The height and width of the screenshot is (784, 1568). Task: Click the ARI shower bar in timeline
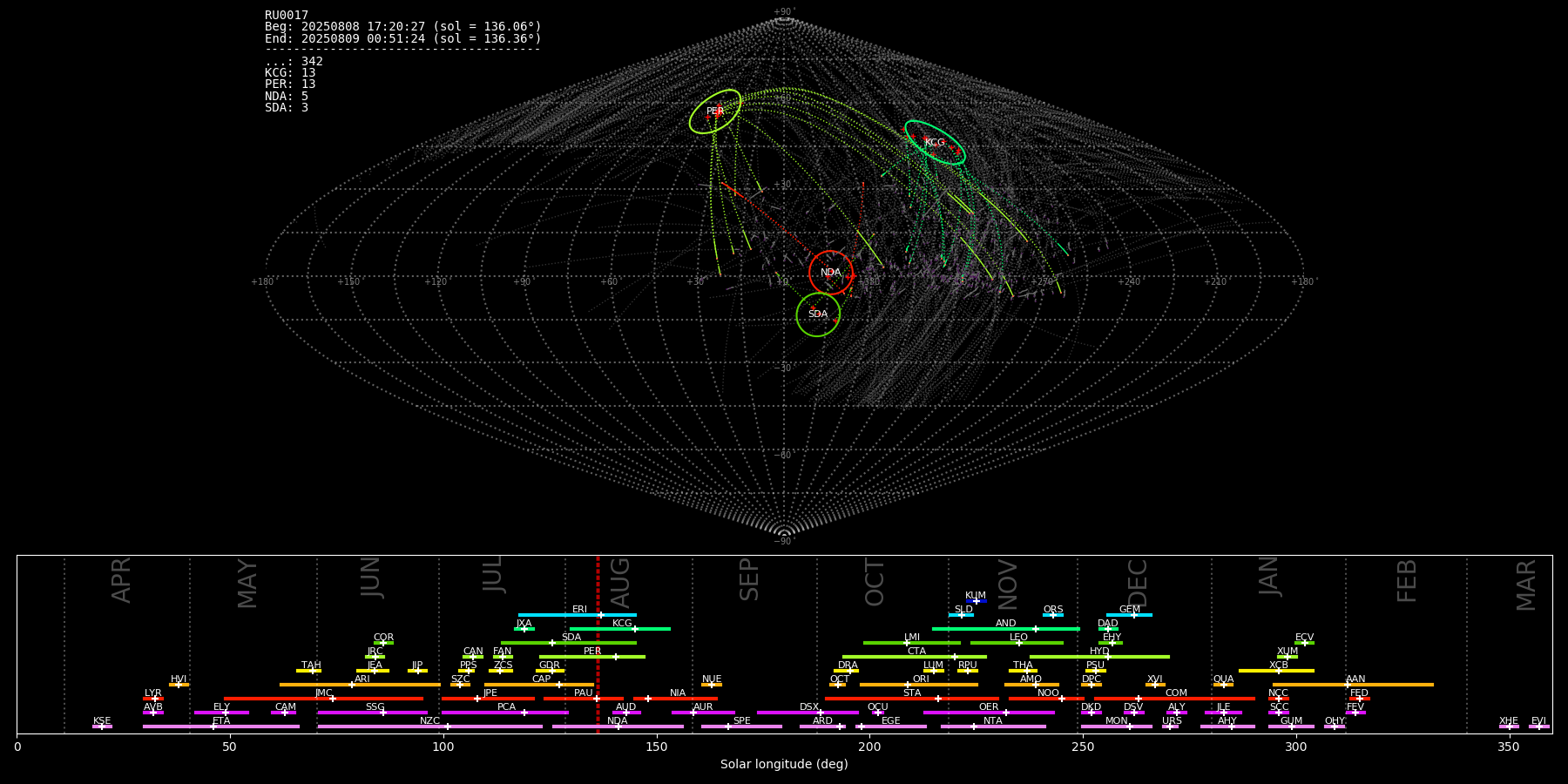click(x=360, y=685)
